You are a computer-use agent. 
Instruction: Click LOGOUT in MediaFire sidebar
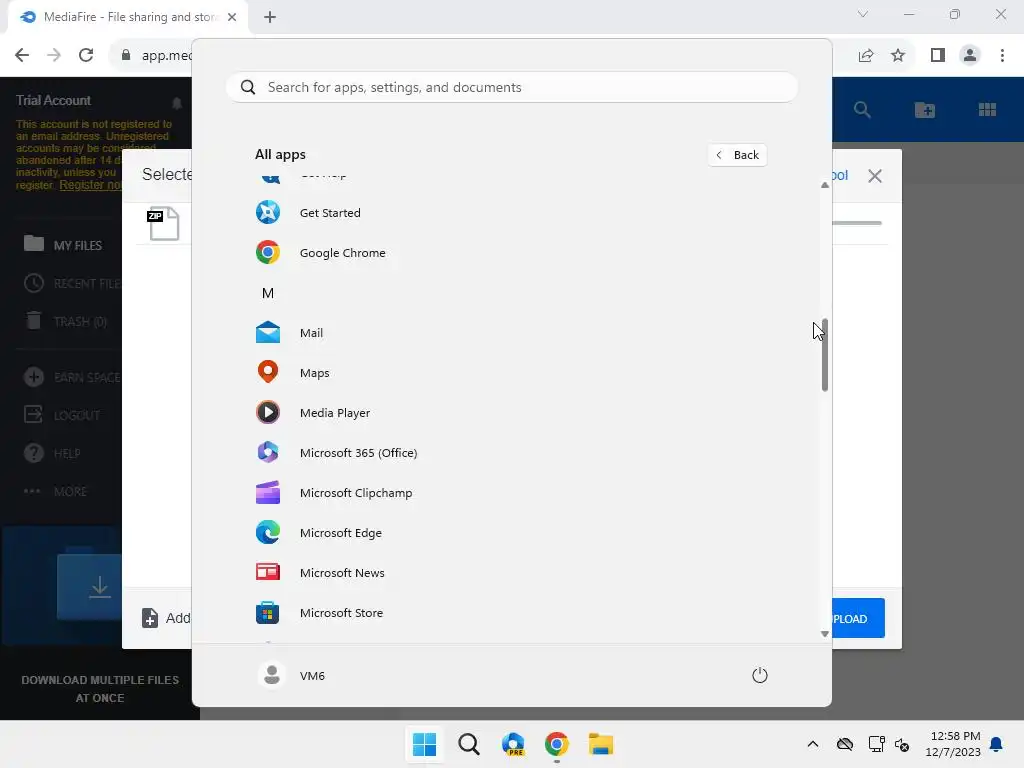(62, 415)
